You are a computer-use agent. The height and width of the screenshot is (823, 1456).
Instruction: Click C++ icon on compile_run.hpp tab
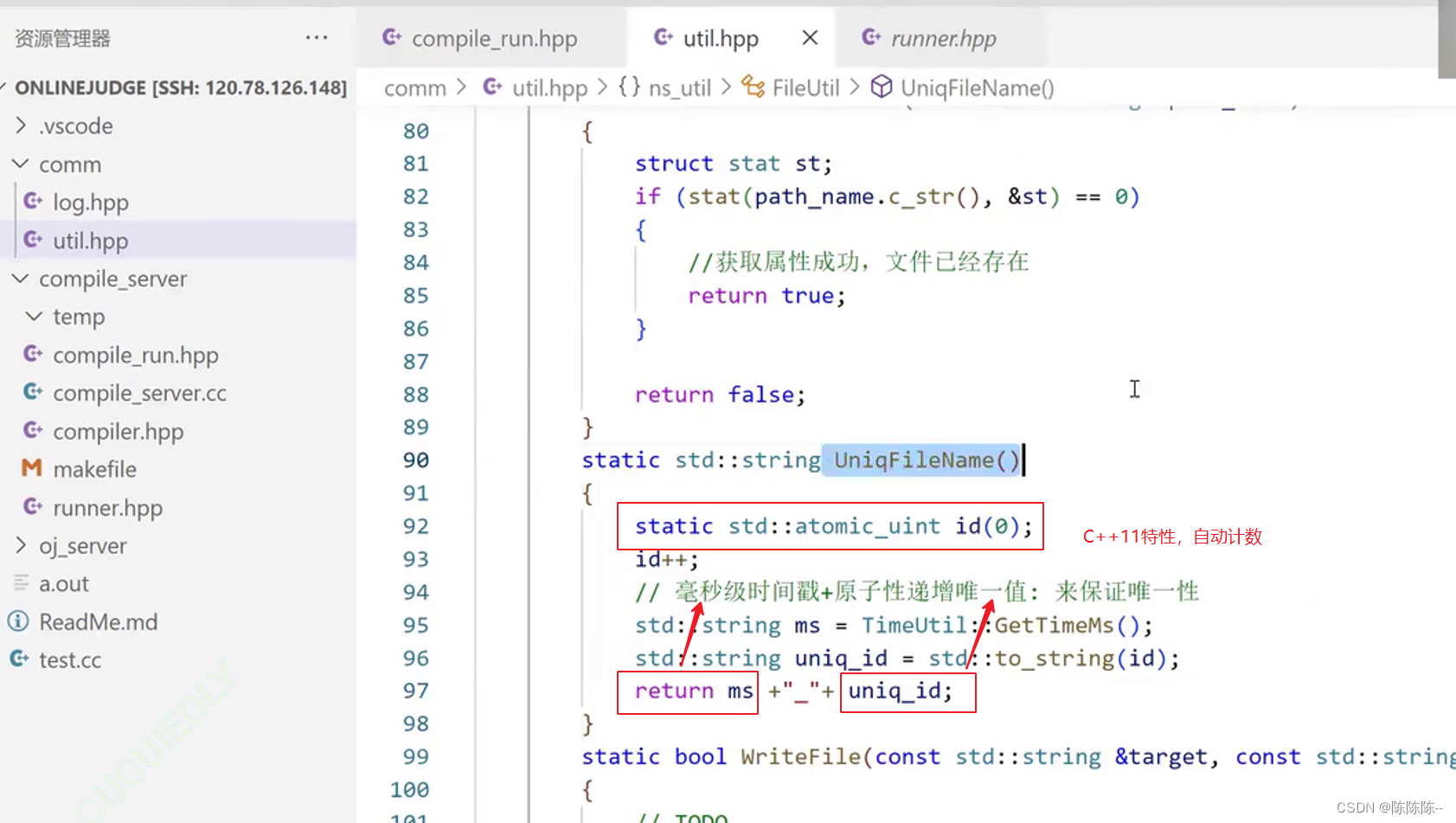[392, 37]
